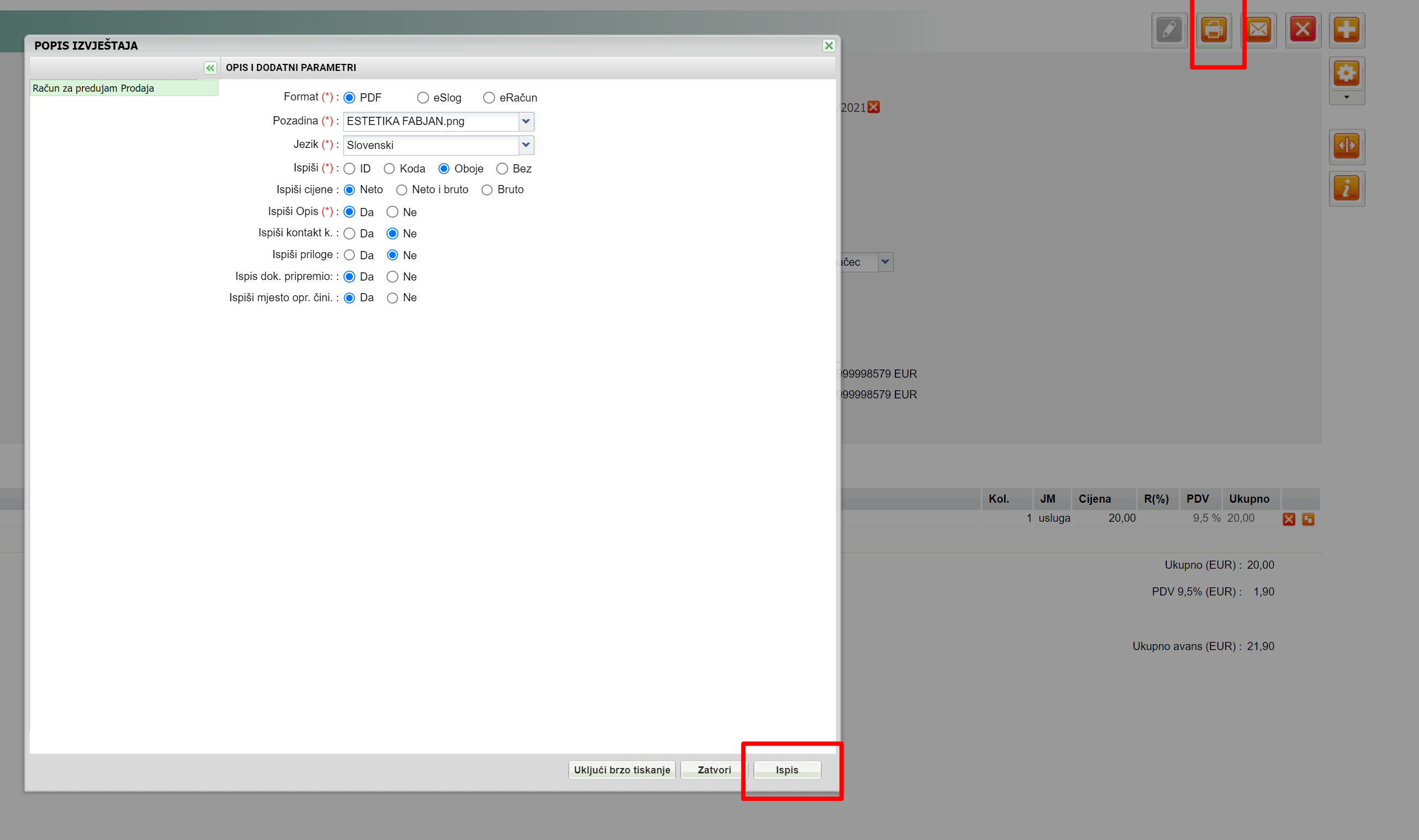Collapse report list with double-arrow icon
This screenshot has width=1419, height=840.
(210, 68)
